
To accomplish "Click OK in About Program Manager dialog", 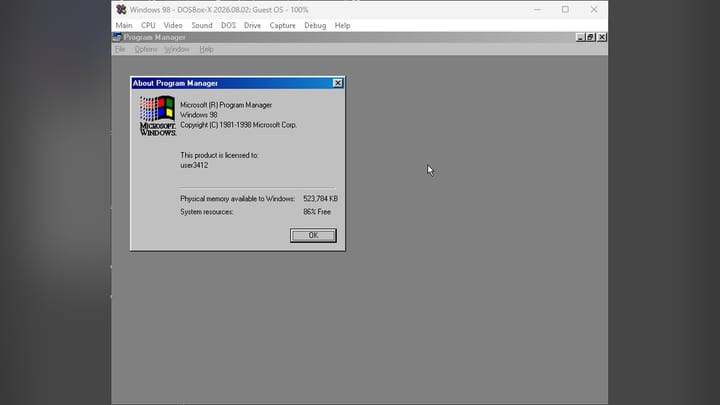I will (313, 236).
